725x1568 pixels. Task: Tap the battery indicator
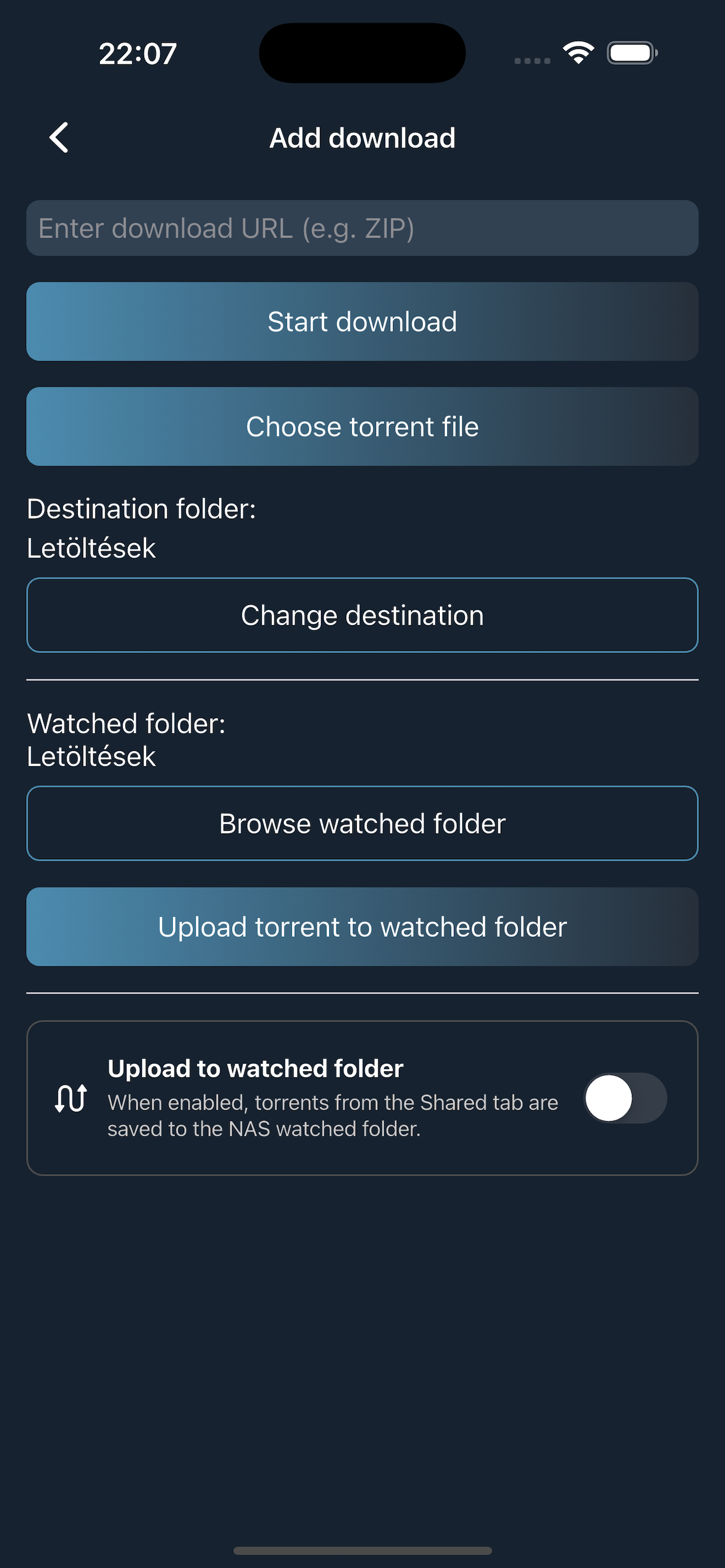click(x=631, y=53)
